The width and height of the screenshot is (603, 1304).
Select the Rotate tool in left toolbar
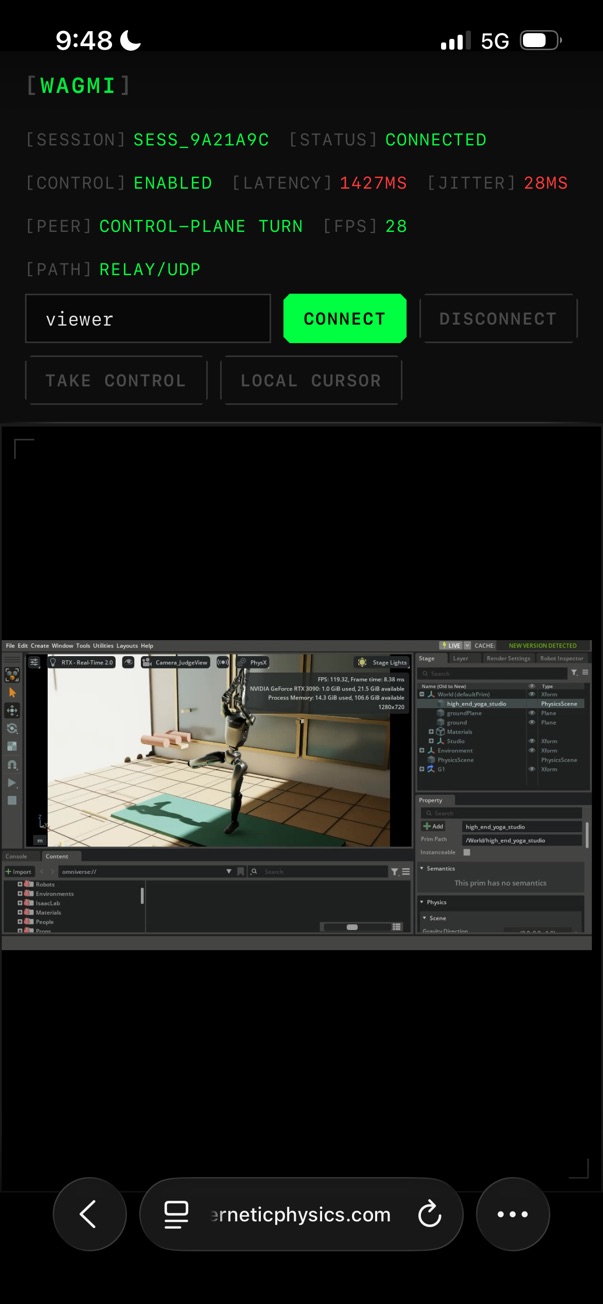pyautogui.click(x=12, y=728)
